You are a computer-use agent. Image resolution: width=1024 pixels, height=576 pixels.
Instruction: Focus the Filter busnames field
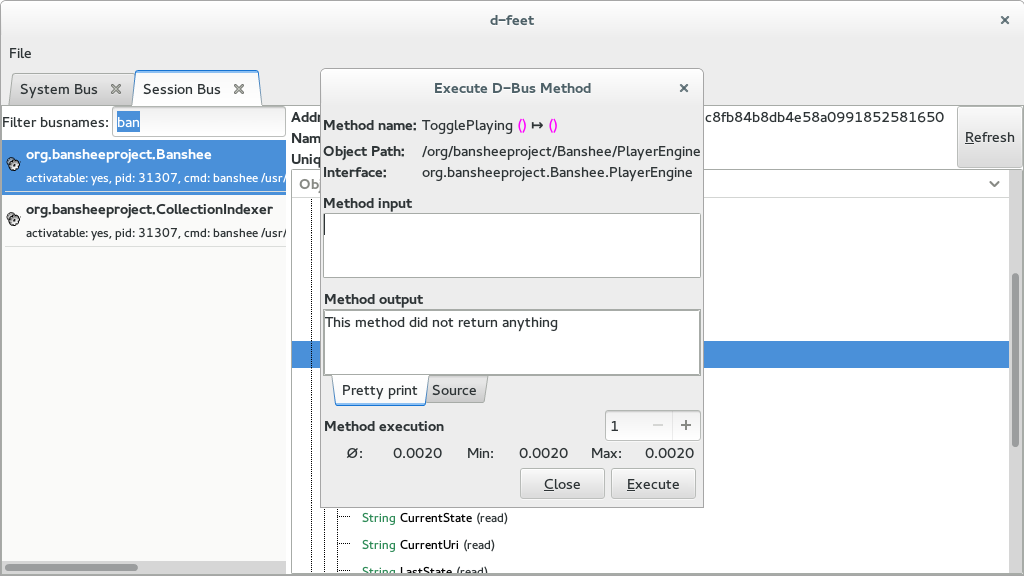coord(199,122)
